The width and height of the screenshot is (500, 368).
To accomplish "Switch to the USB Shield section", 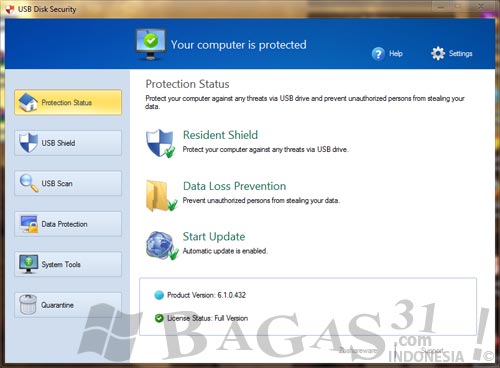I will tap(68, 143).
